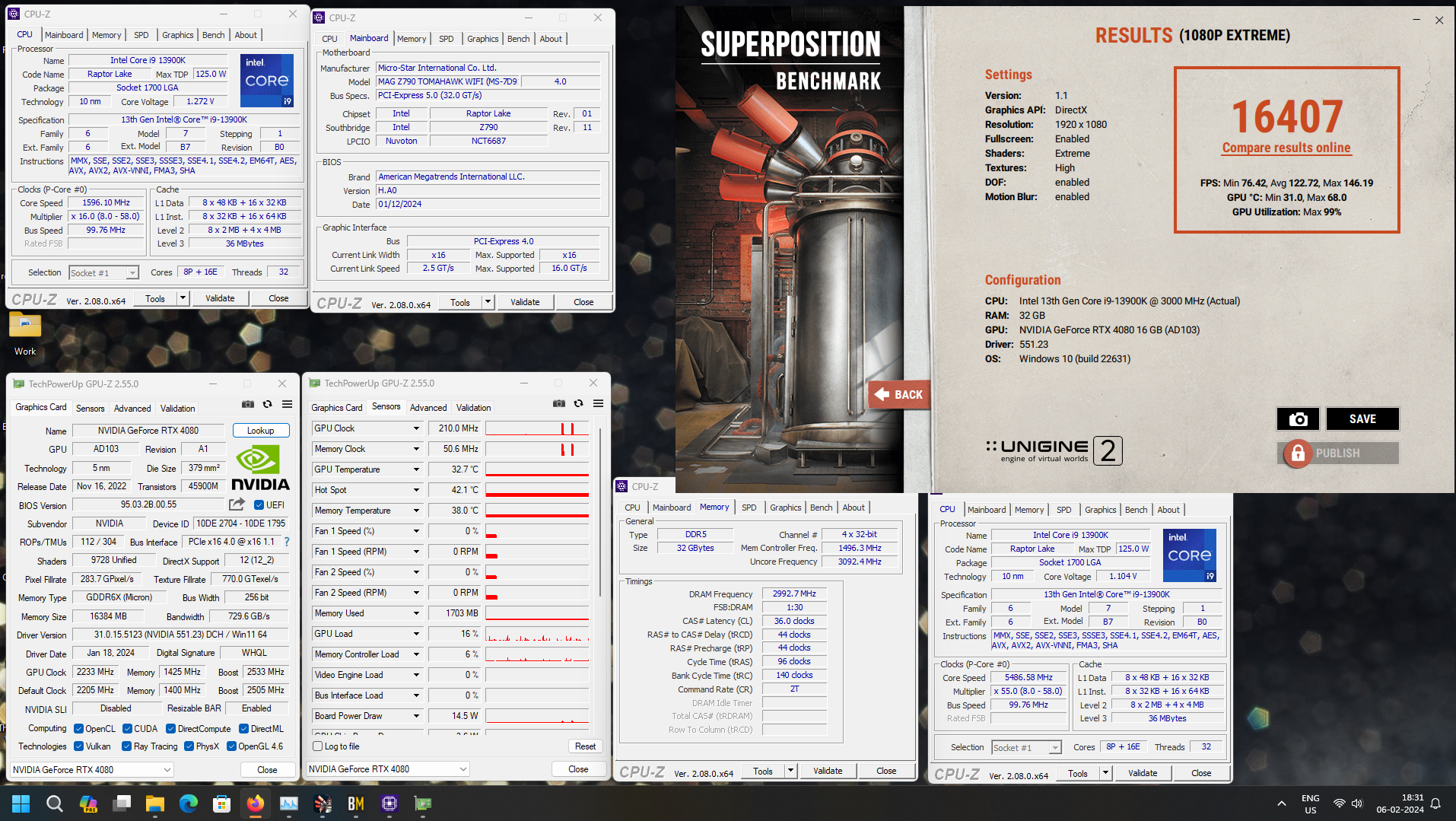
Task: Open Firefox from taskbar
Action: (x=256, y=803)
